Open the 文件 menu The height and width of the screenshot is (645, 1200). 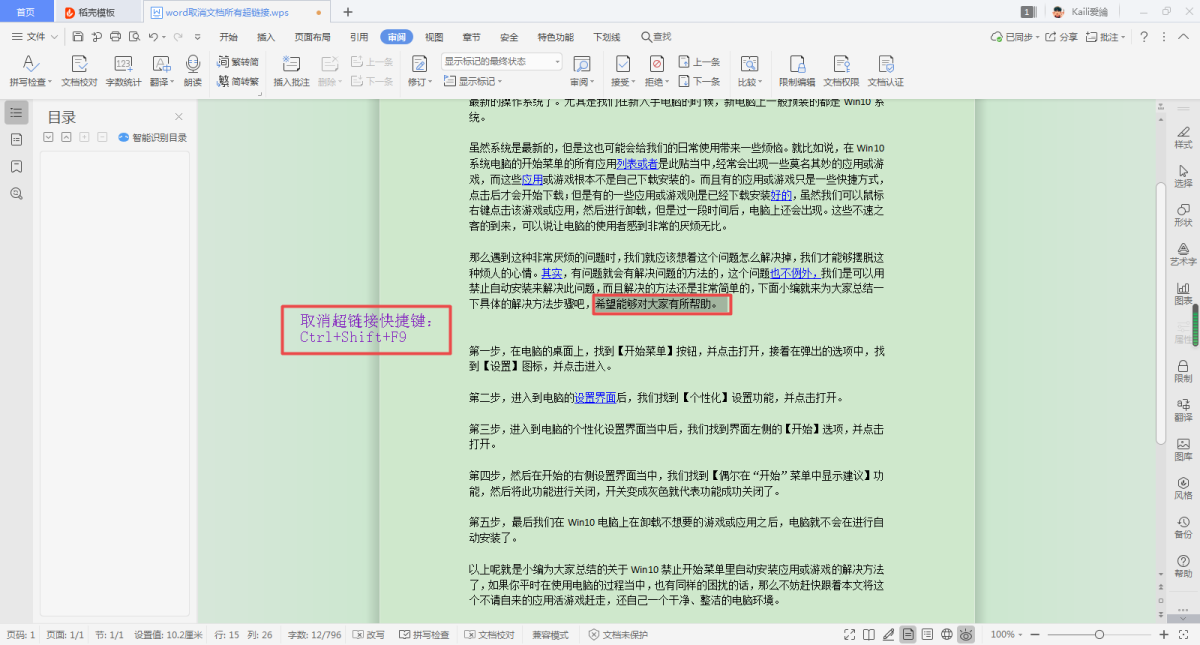[36, 37]
